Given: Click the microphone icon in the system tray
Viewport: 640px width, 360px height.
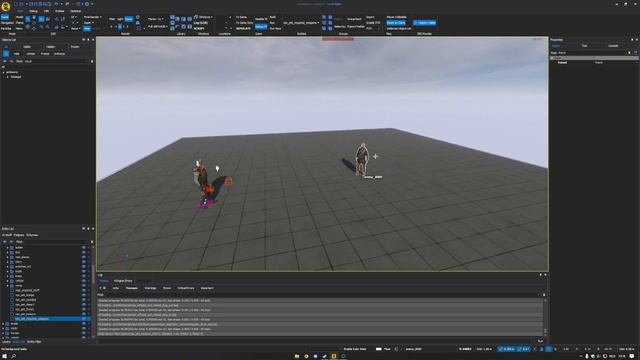Looking at the screenshot, I should point(587,356).
